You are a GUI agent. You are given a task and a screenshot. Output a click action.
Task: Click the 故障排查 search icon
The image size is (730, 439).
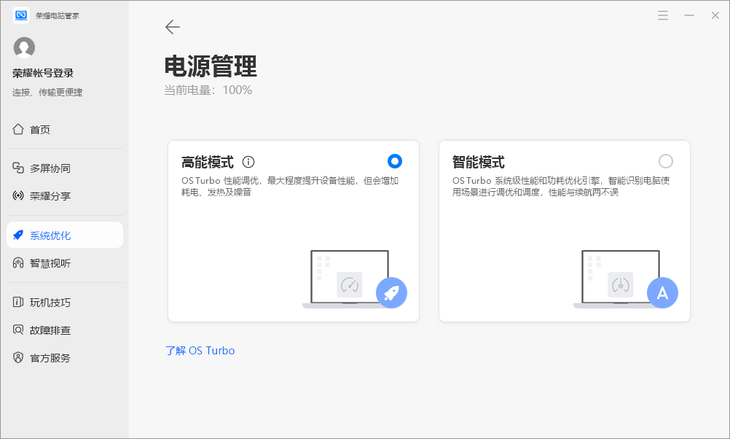(18, 330)
